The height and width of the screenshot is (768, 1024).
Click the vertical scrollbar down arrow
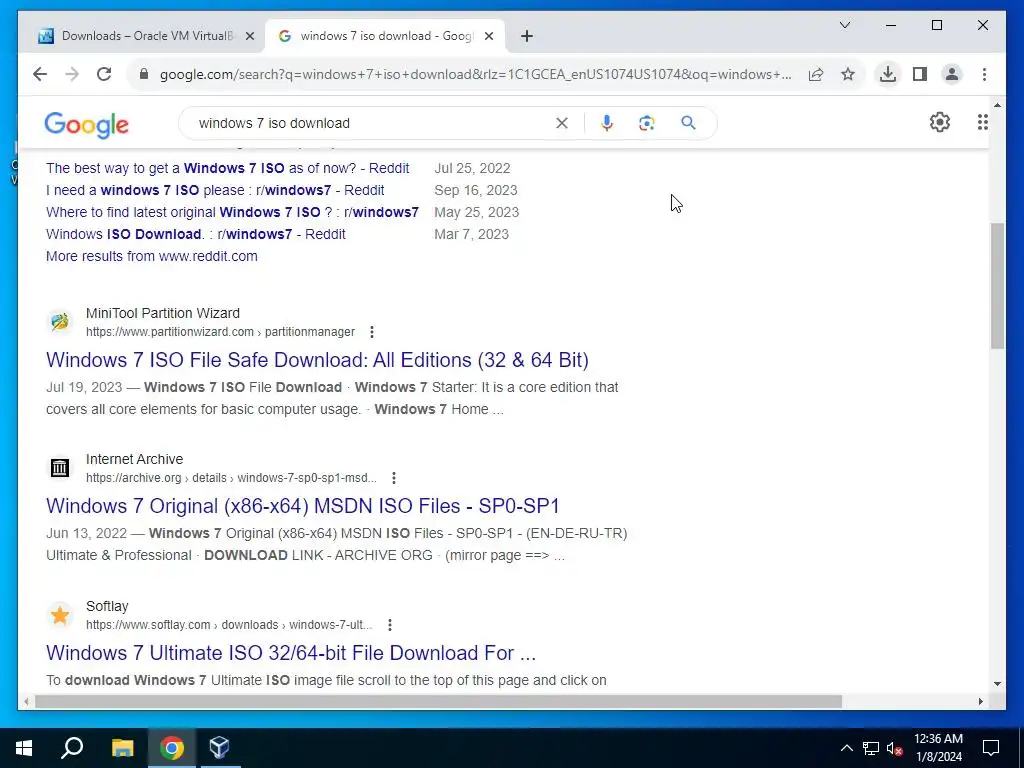pos(997,684)
